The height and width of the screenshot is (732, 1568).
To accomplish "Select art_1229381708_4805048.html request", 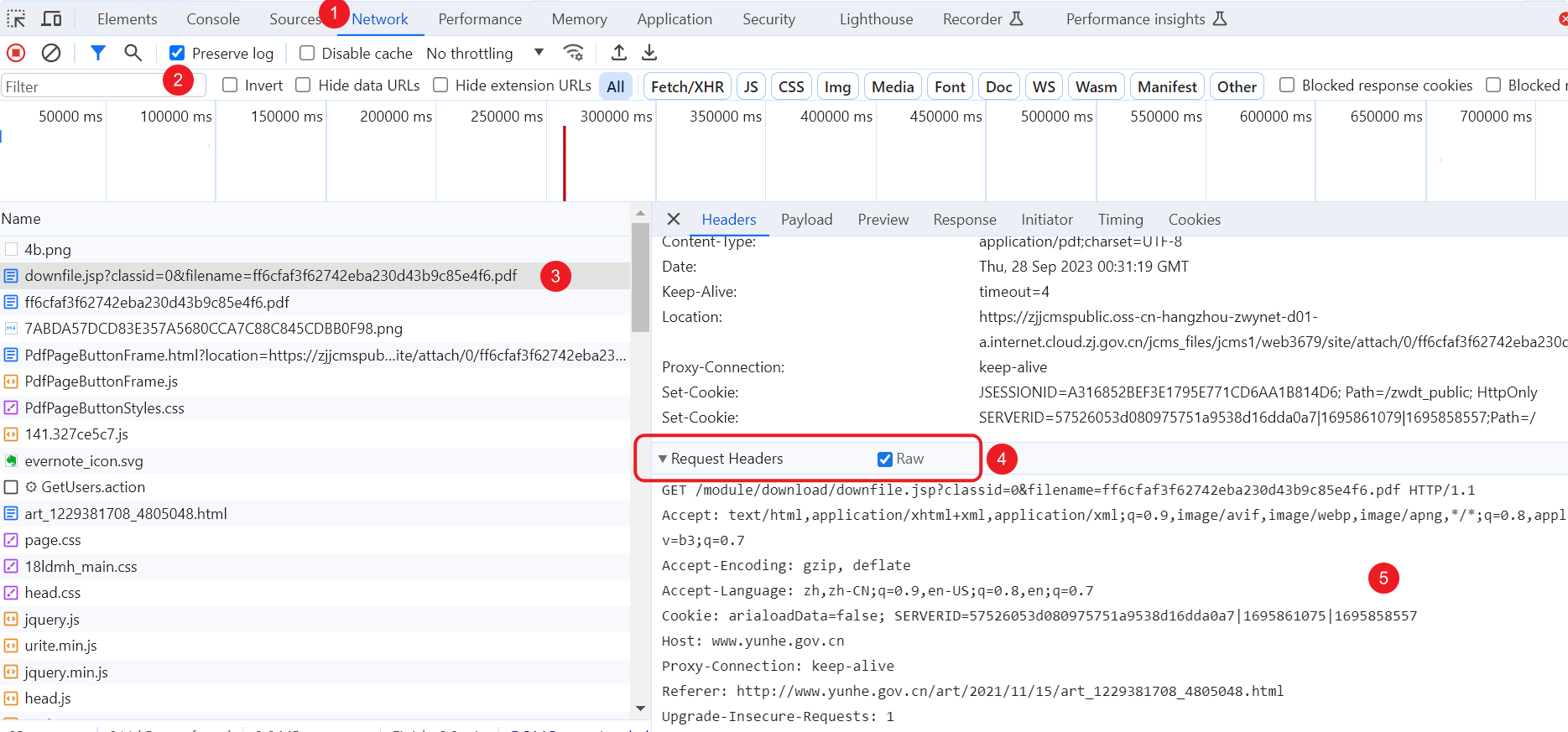I will pyautogui.click(x=315, y=513).
